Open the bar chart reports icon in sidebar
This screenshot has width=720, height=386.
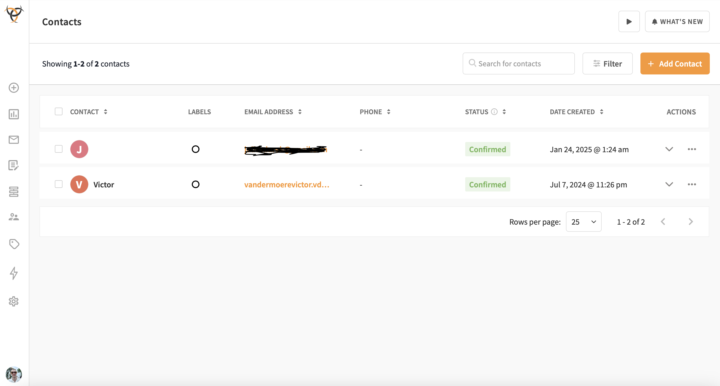pos(14,114)
